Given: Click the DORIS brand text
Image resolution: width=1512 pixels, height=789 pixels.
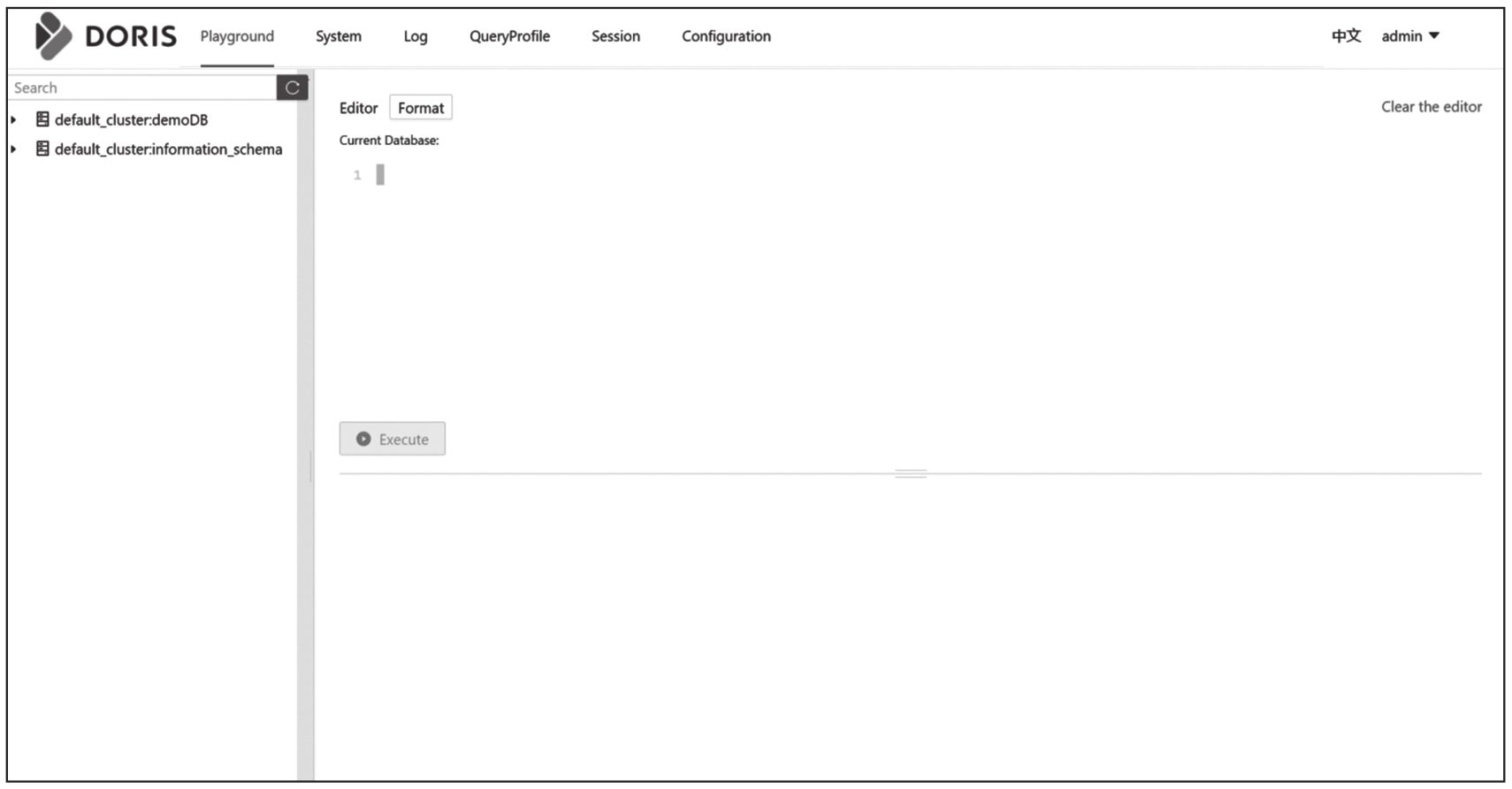Looking at the screenshot, I should tap(131, 36).
